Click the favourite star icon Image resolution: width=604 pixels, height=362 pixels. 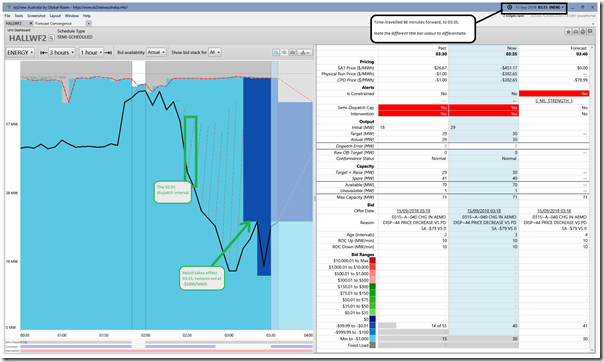click(x=568, y=32)
